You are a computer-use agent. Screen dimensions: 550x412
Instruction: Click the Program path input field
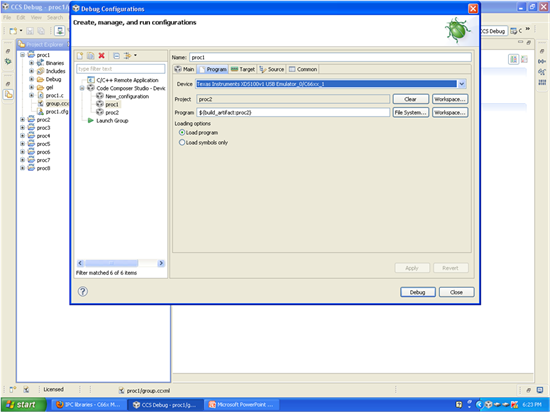tap(293, 113)
